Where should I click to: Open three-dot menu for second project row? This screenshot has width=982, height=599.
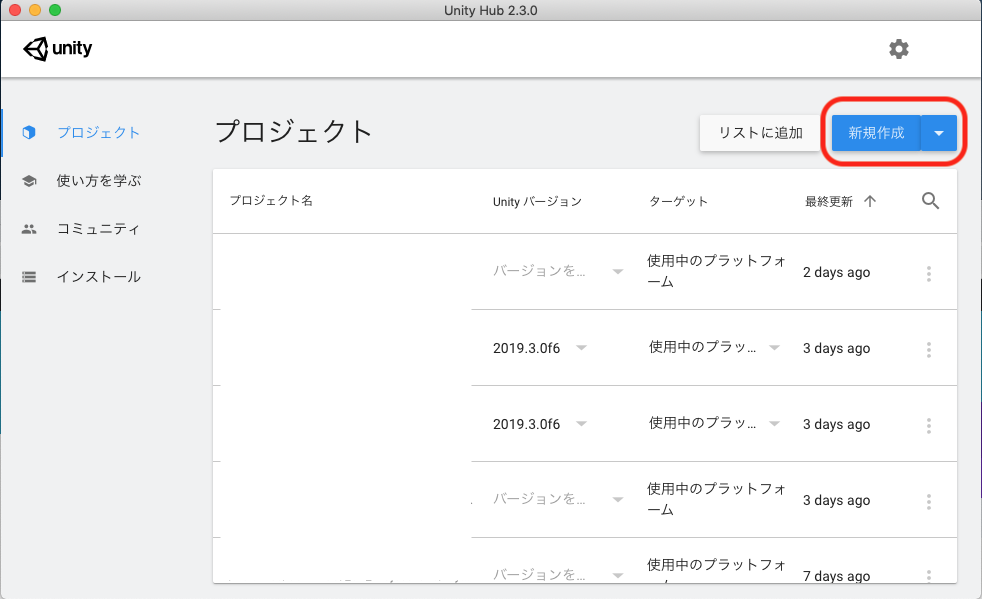[x=929, y=349]
